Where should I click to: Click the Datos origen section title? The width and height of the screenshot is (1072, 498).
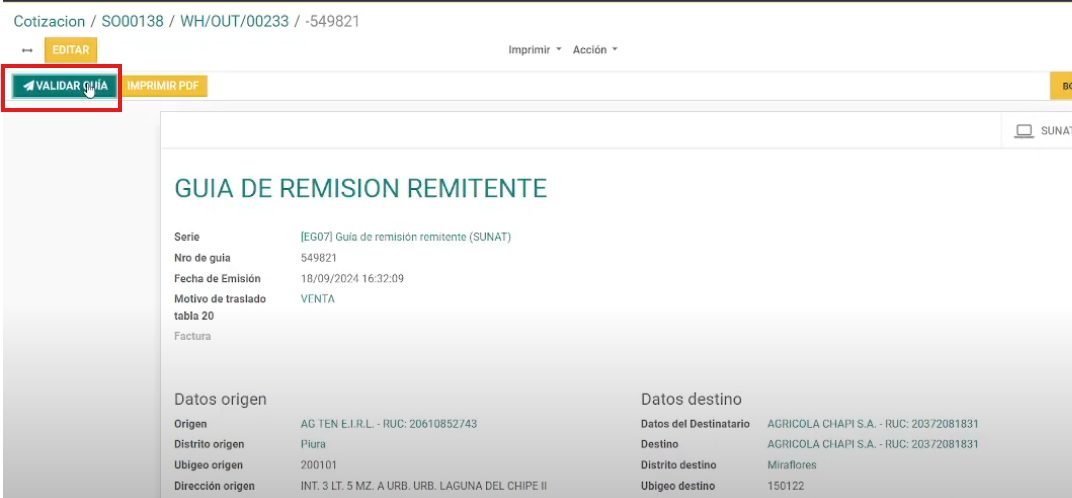(220, 399)
